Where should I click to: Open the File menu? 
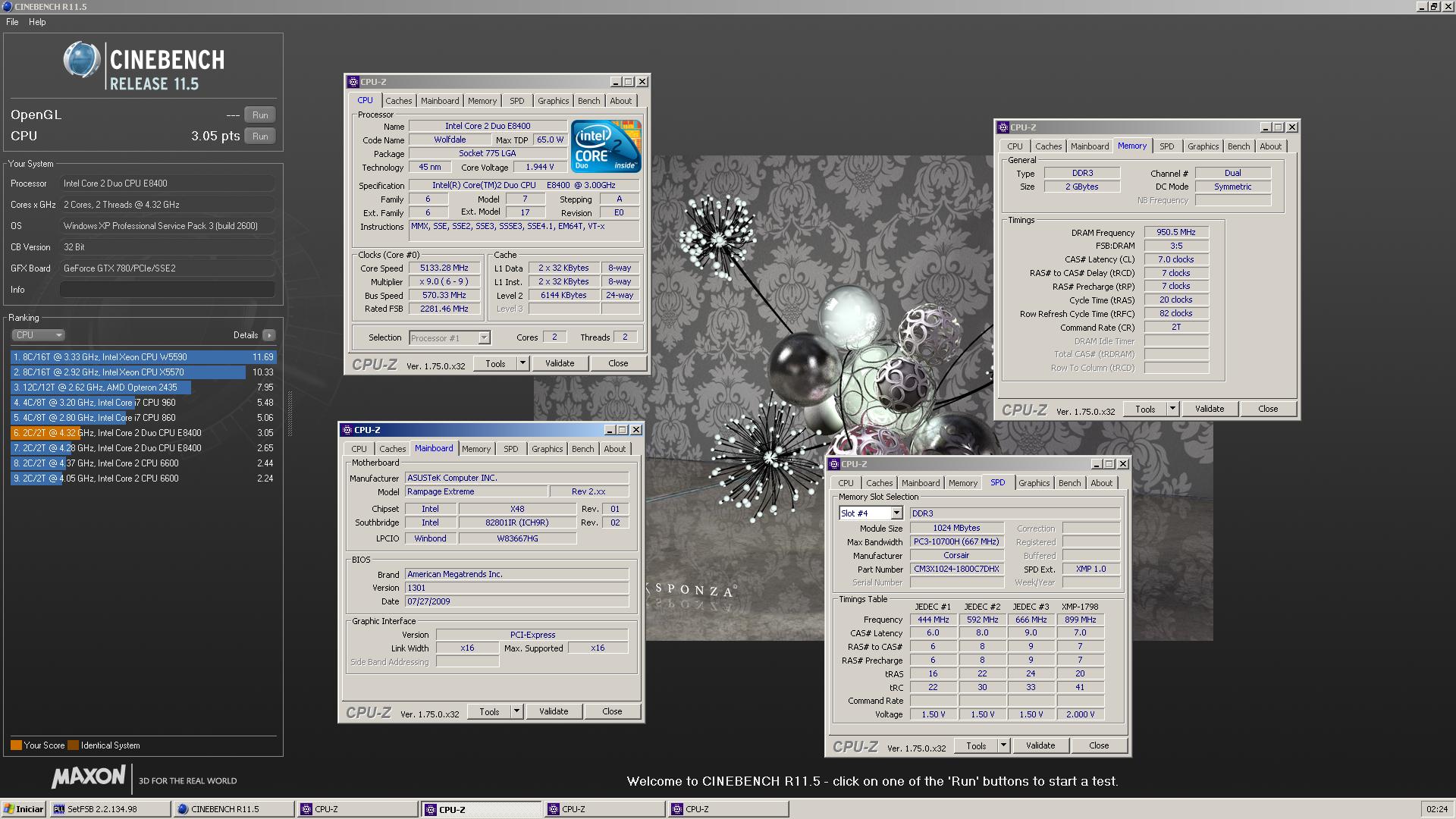(x=12, y=22)
